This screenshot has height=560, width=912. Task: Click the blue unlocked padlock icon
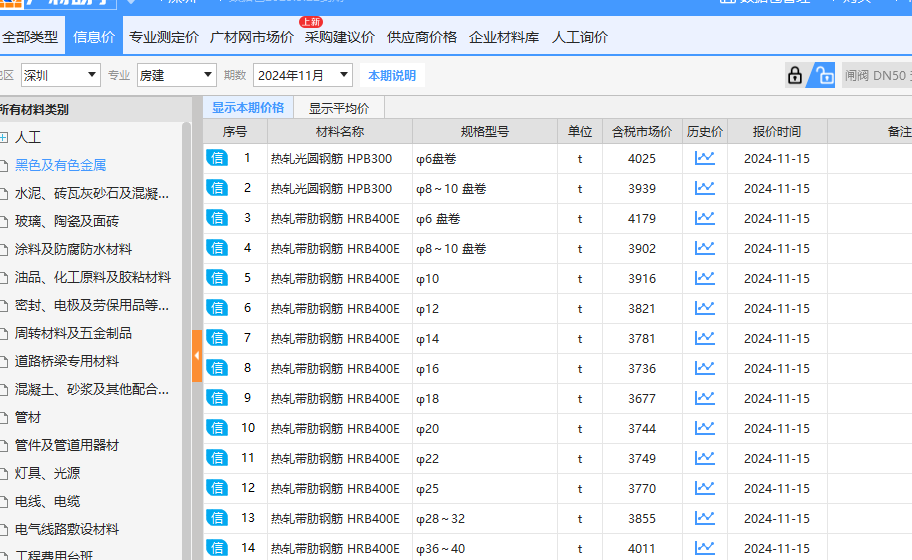tap(822, 76)
